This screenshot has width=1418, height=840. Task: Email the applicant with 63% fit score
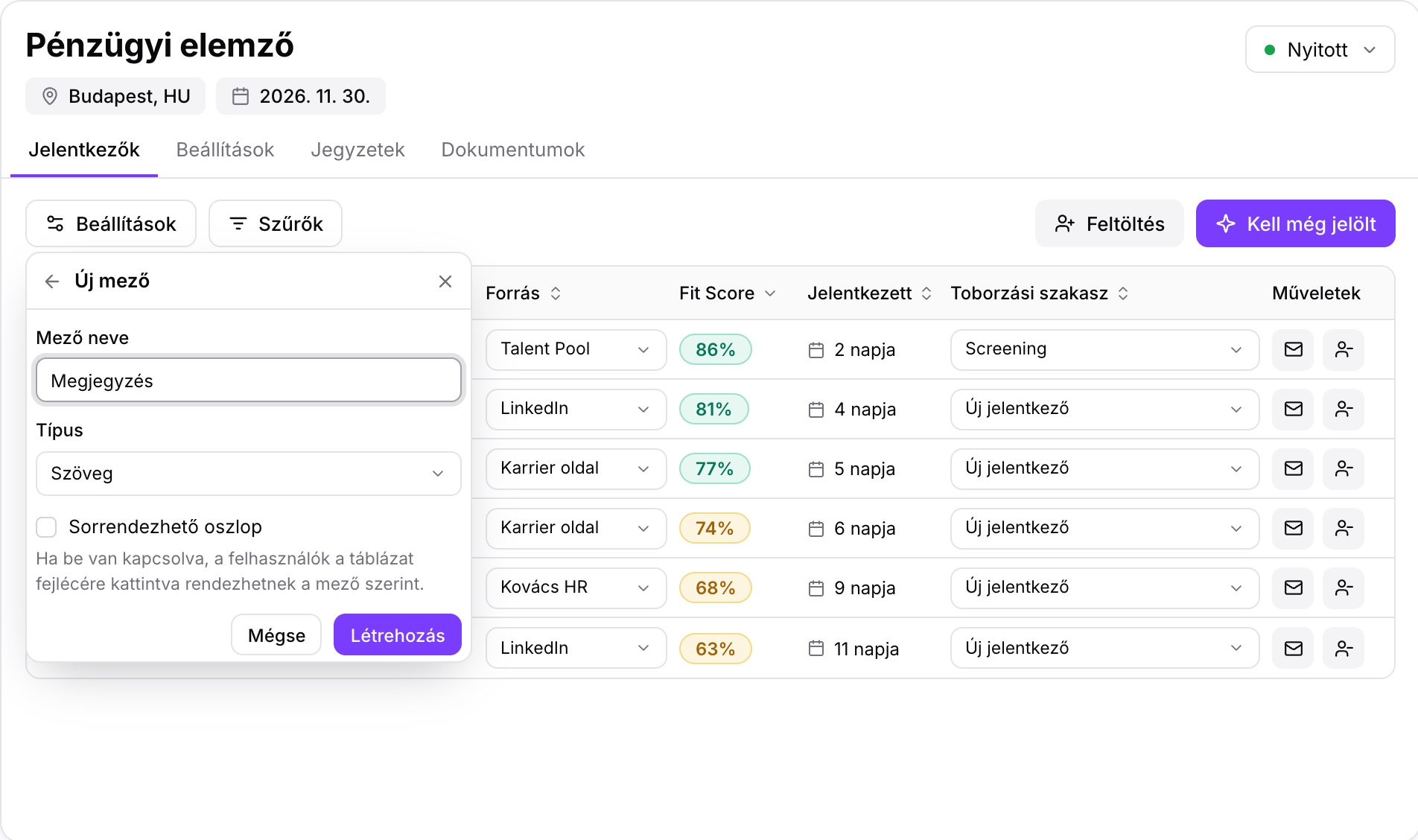point(1293,649)
